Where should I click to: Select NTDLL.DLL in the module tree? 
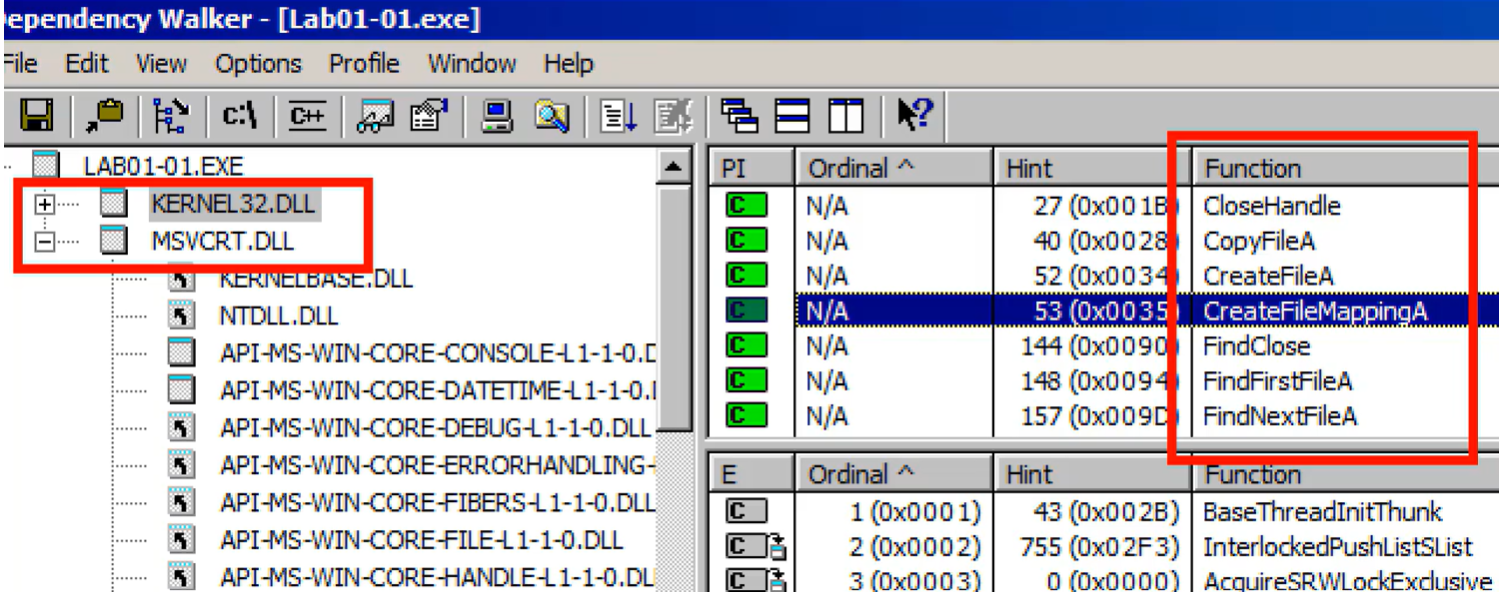(x=279, y=316)
